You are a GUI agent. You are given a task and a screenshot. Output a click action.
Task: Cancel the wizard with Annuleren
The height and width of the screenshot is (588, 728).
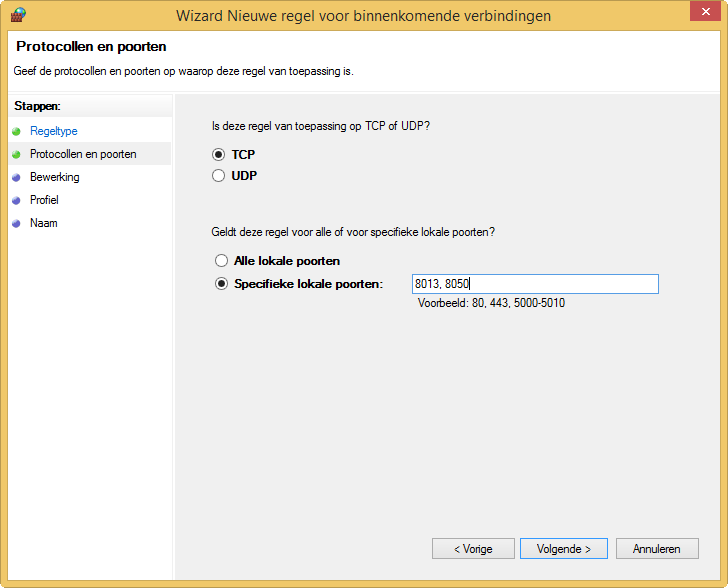656,549
